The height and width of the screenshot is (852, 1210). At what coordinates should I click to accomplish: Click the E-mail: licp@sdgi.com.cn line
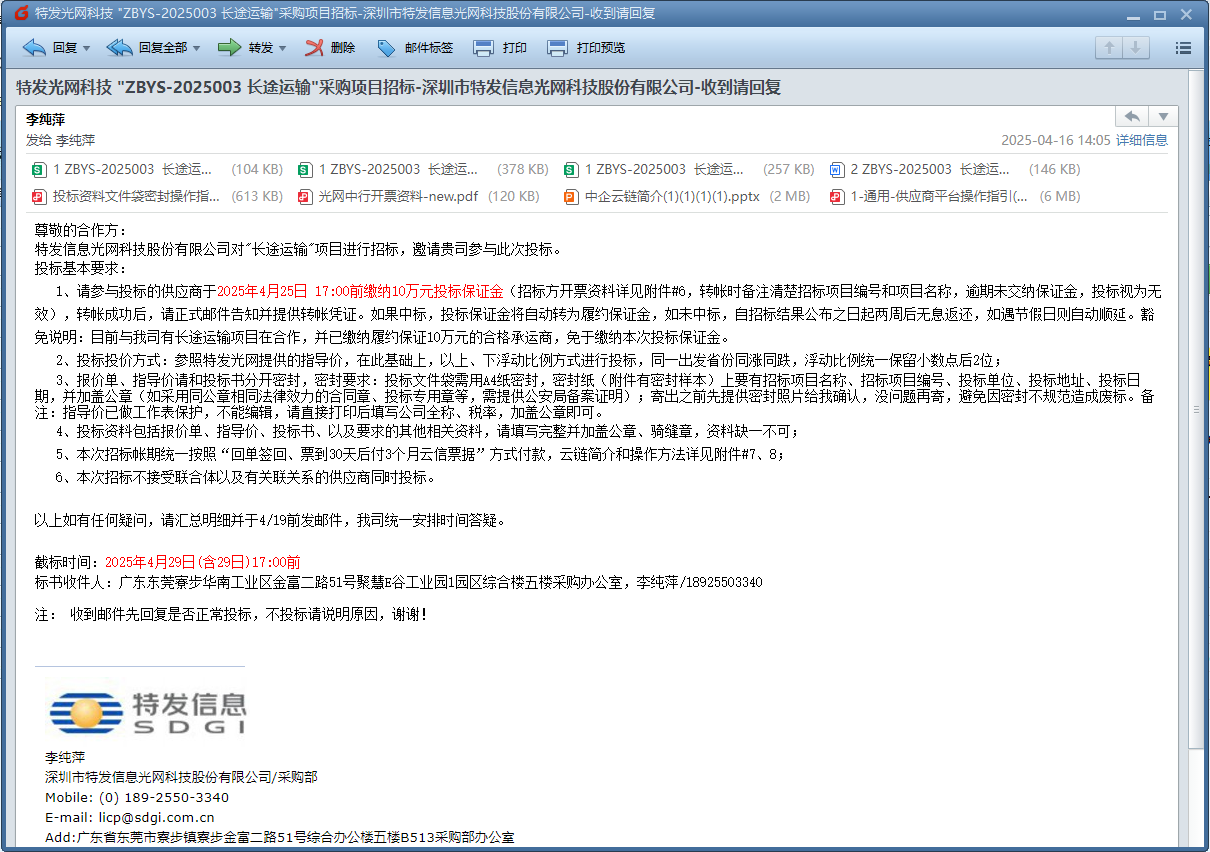[129, 817]
